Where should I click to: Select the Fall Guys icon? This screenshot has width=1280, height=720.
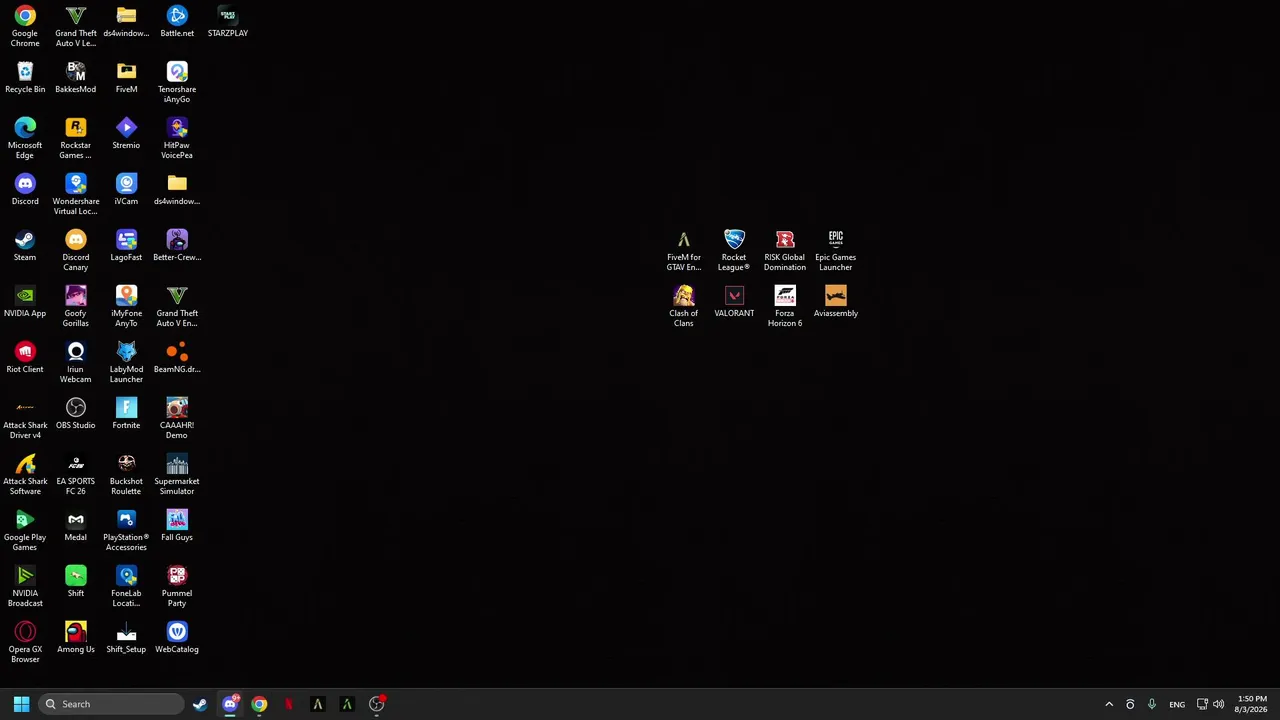coord(177,525)
